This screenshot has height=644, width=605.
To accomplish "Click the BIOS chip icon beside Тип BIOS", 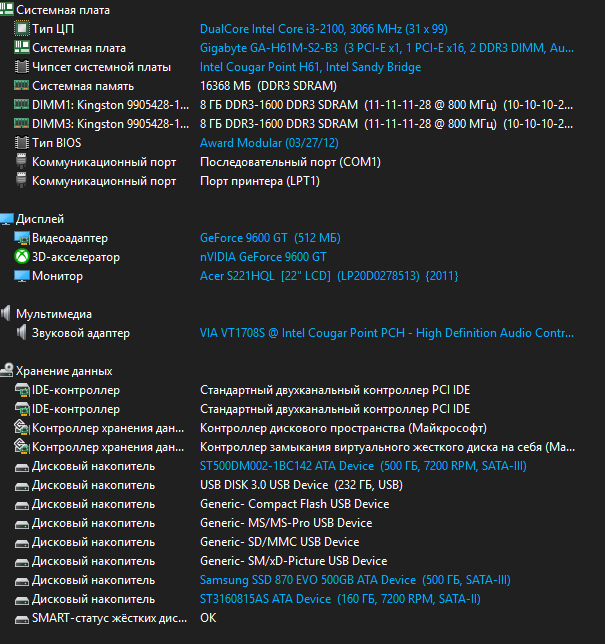I will pyautogui.click(x=22, y=143).
